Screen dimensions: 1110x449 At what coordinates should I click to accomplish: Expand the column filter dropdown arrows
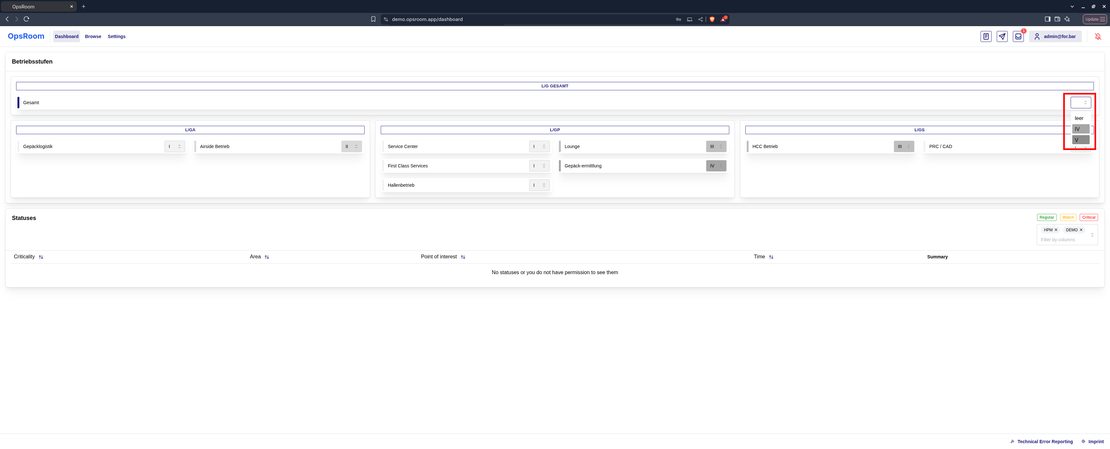tap(1092, 235)
